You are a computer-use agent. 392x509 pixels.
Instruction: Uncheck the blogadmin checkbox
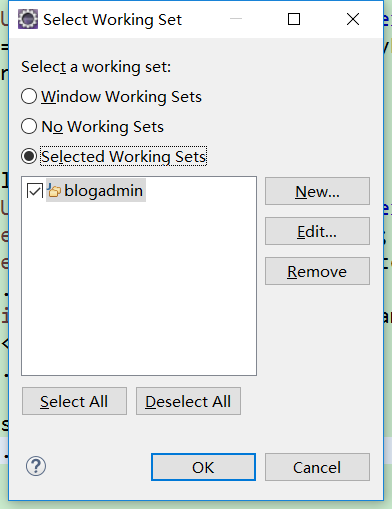click(x=35, y=191)
